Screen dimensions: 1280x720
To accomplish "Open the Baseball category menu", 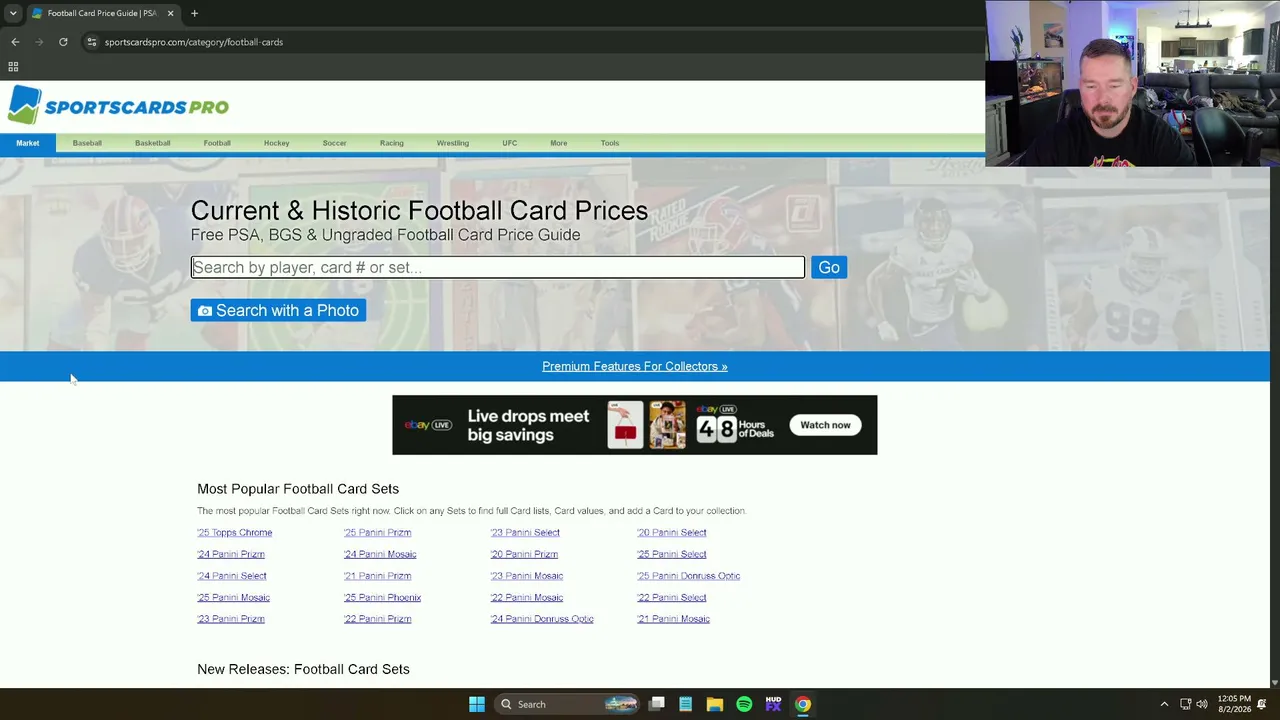I will click(x=87, y=143).
